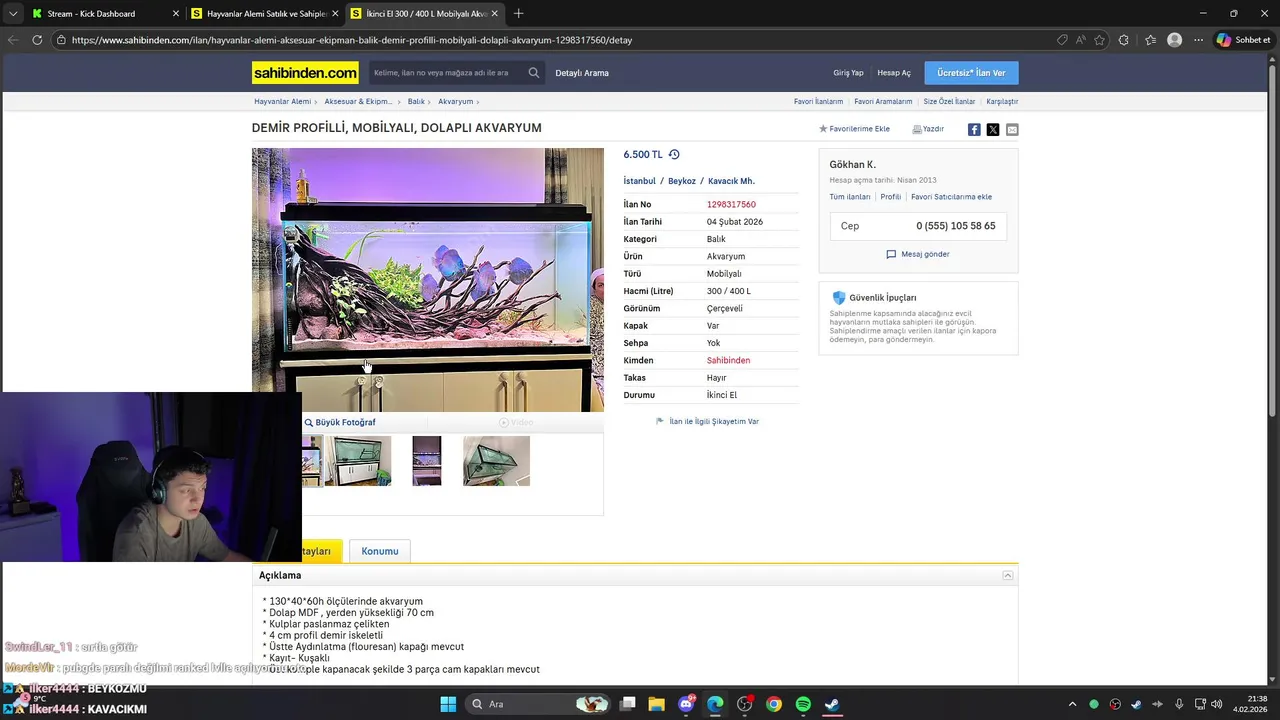1280x720 pixels.
Task: Bookmark page with star in address bar
Action: coord(1100,40)
